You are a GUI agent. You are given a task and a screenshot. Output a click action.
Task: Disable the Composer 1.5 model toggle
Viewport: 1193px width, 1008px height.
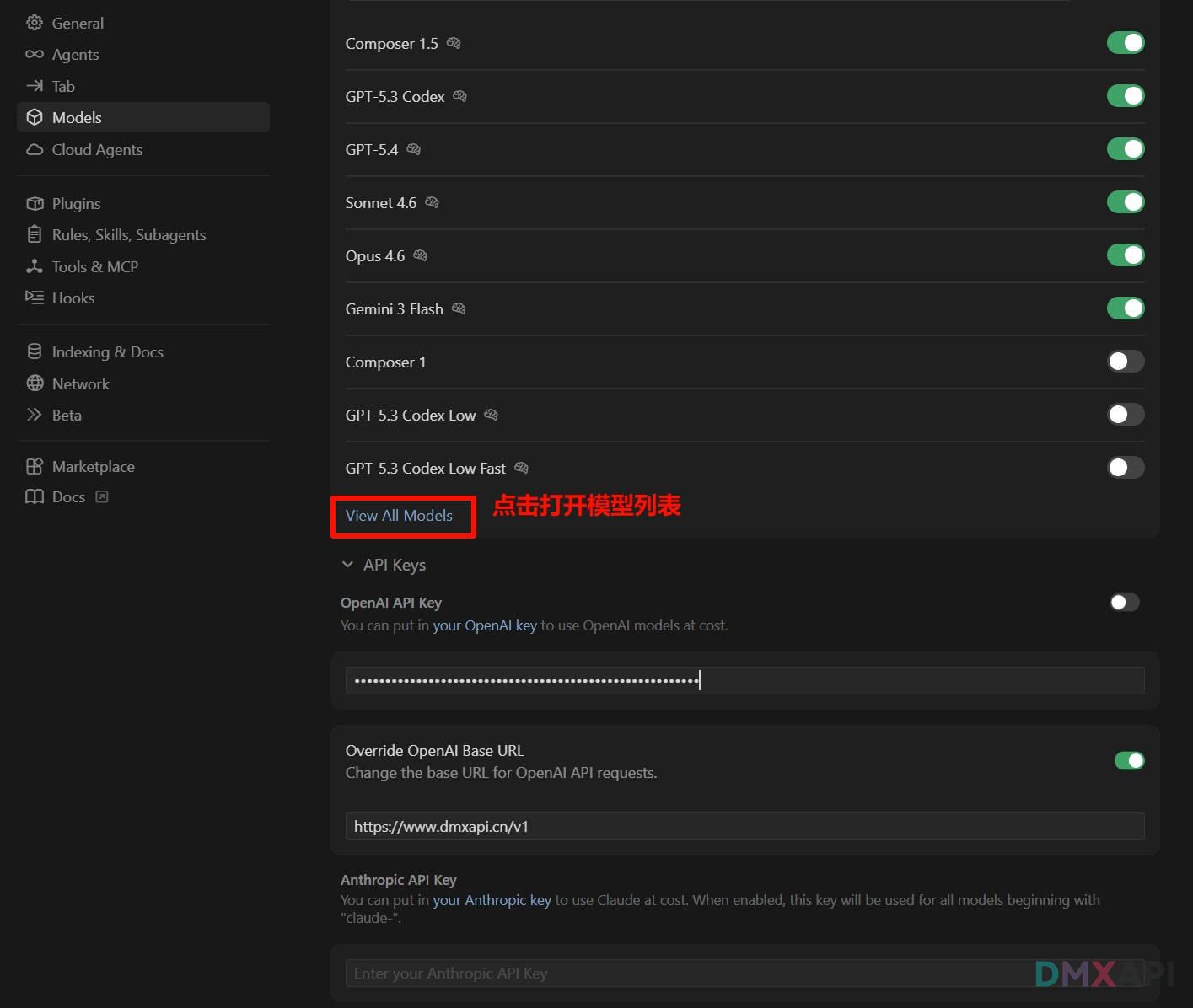tap(1125, 43)
